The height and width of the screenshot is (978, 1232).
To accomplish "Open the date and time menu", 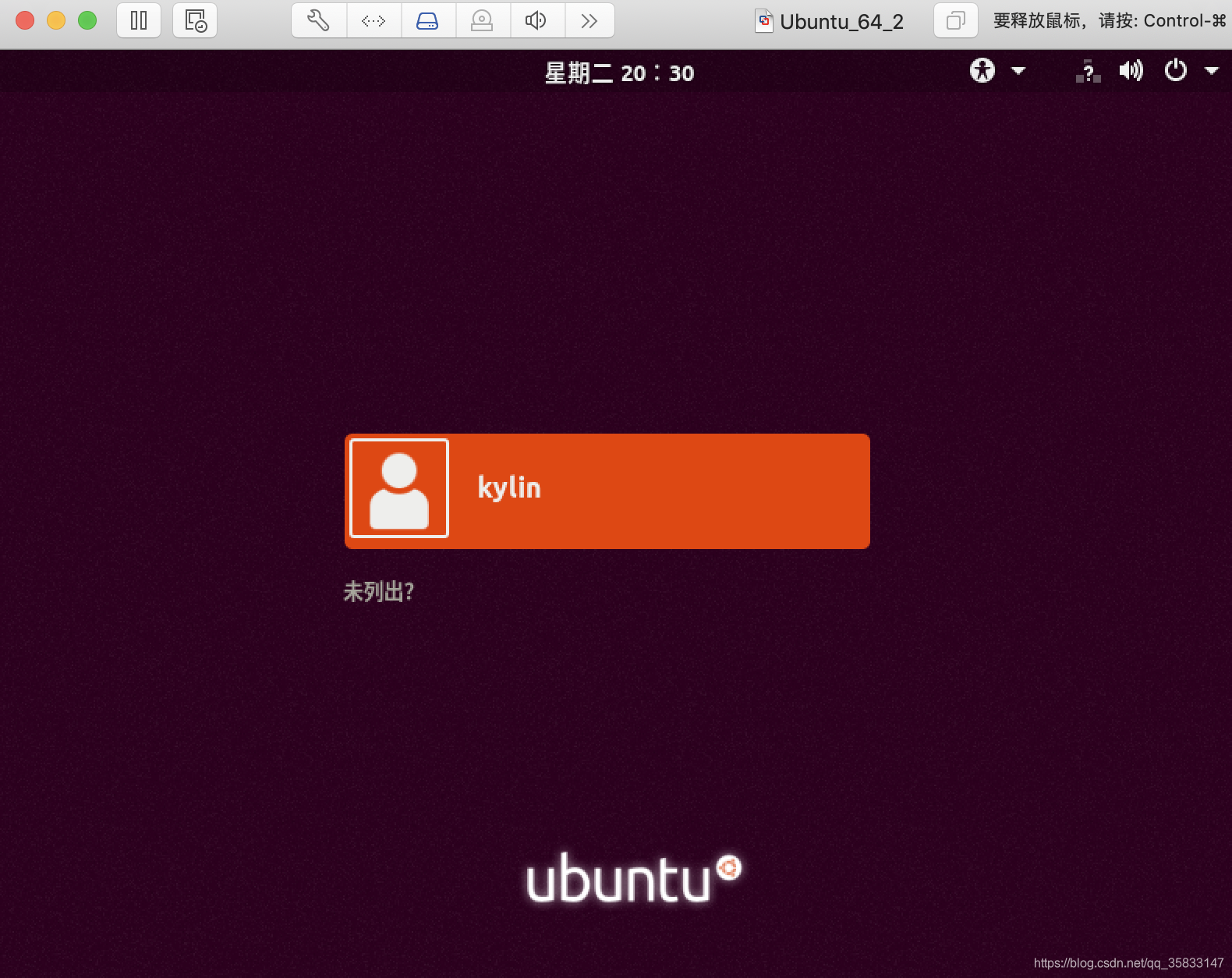I will [x=619, y=73].
